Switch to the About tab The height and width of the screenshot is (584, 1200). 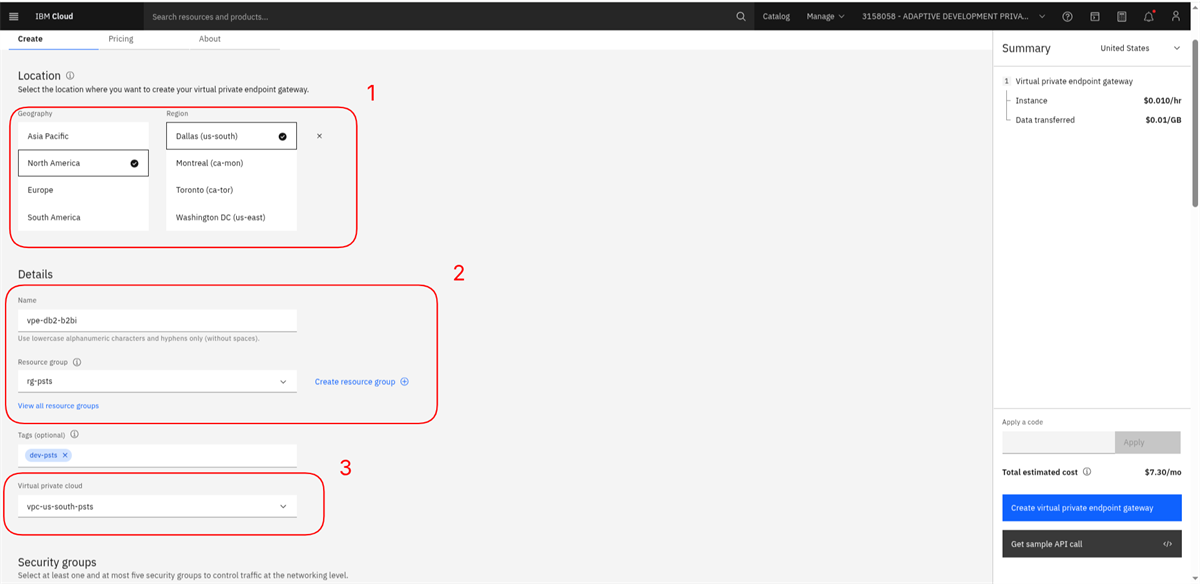tap(210, 39)
